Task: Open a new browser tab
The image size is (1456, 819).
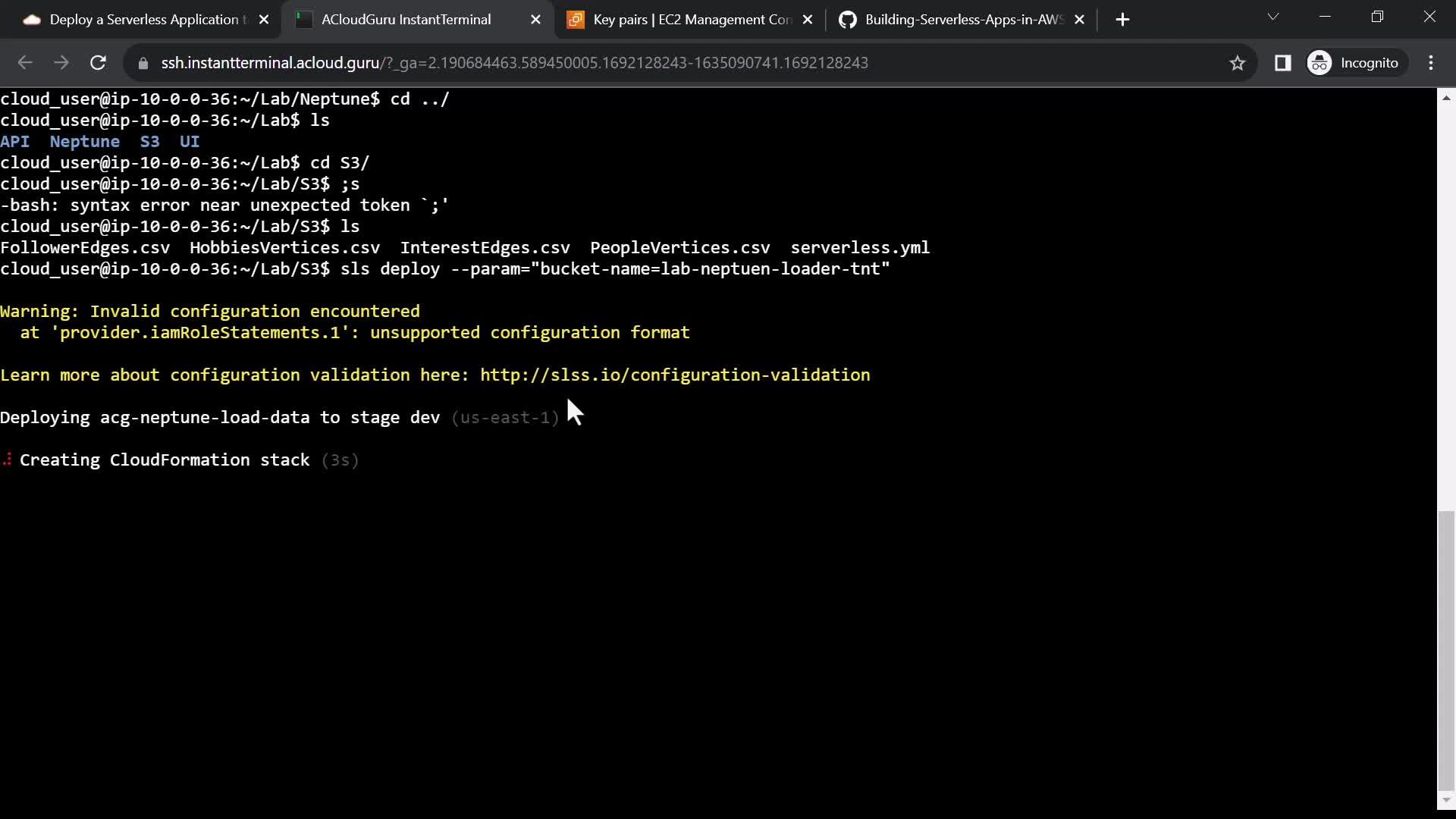Action: [x=1122, y=20]
